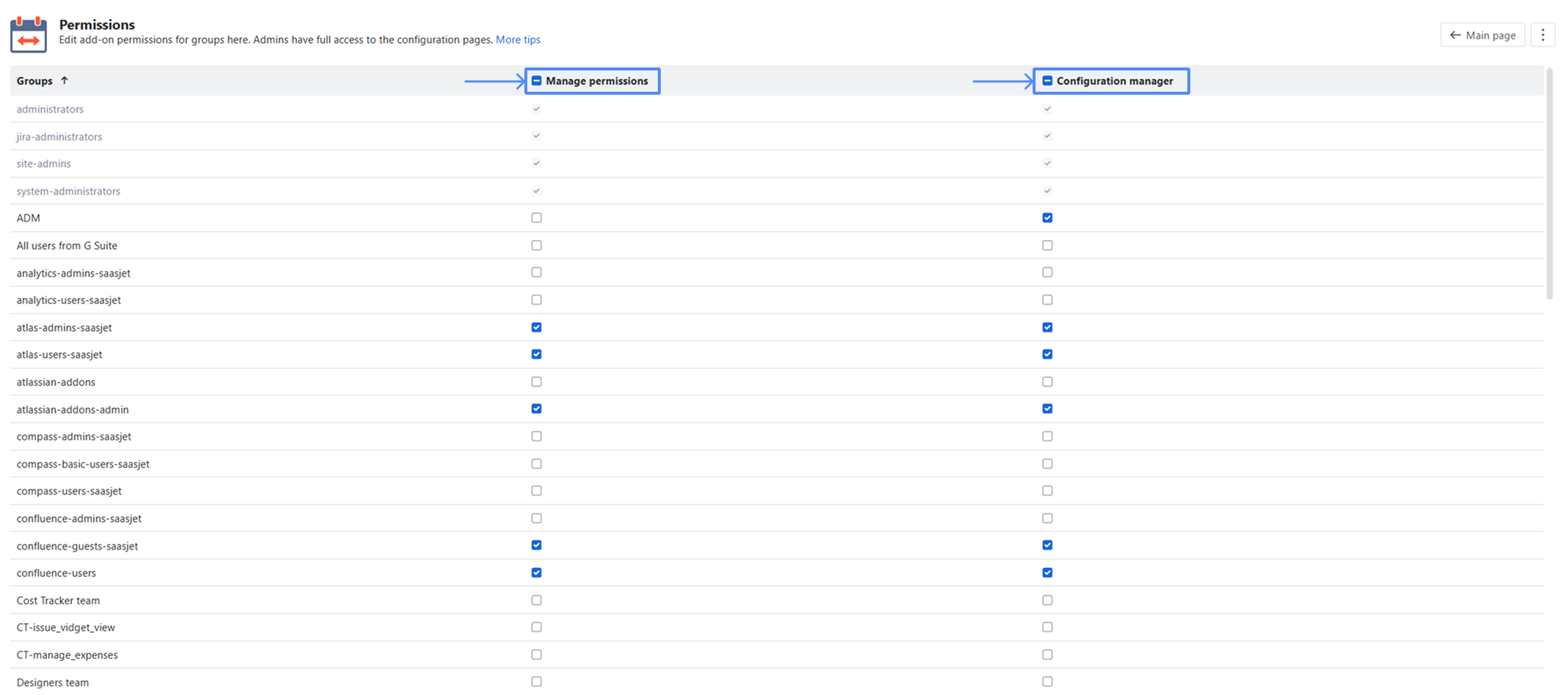Toggle the Configuration manager select-all checkbox
This screenshot has width=1568, height=695.
1047,81
